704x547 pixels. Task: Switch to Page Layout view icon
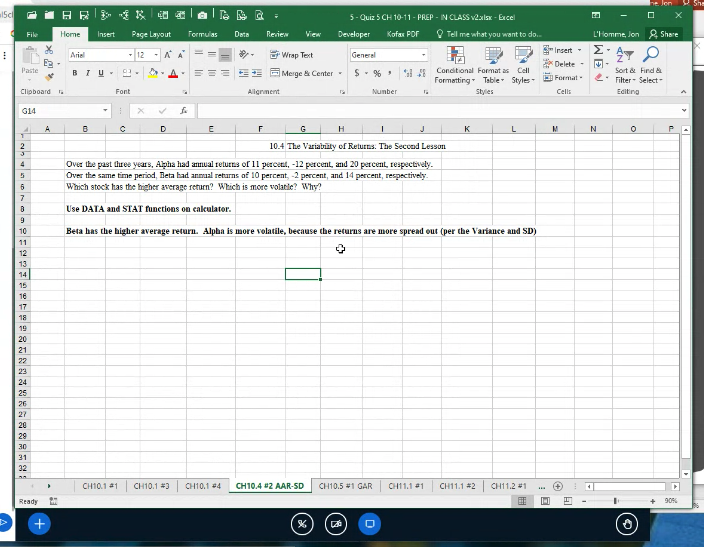click(545, 501)
